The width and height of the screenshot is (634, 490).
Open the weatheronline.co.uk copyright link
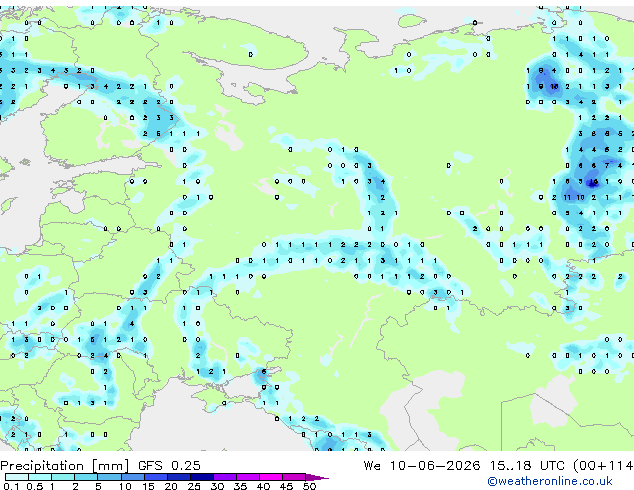tap(550, 481)
